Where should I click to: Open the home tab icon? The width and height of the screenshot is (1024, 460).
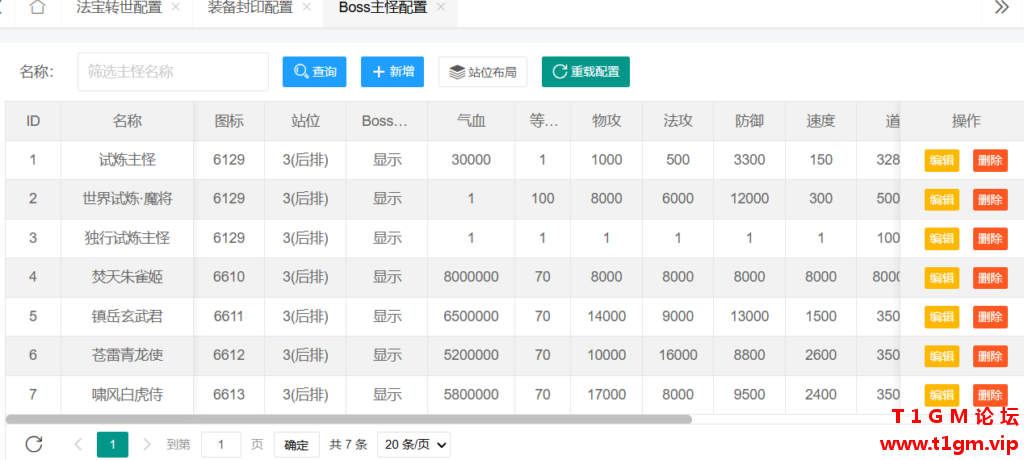38,8
